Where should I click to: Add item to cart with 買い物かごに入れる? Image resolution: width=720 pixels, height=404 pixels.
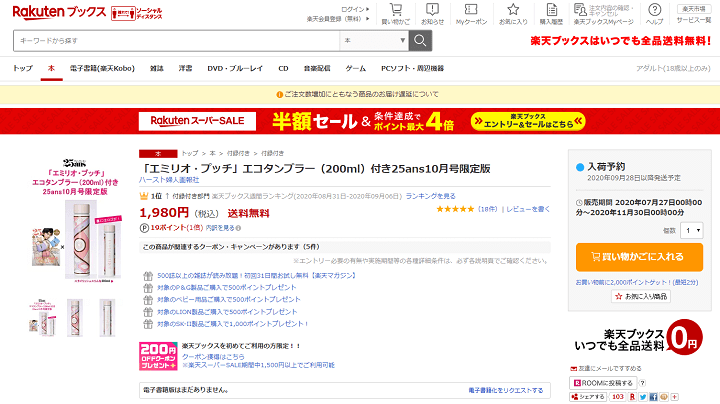(639, 257)
